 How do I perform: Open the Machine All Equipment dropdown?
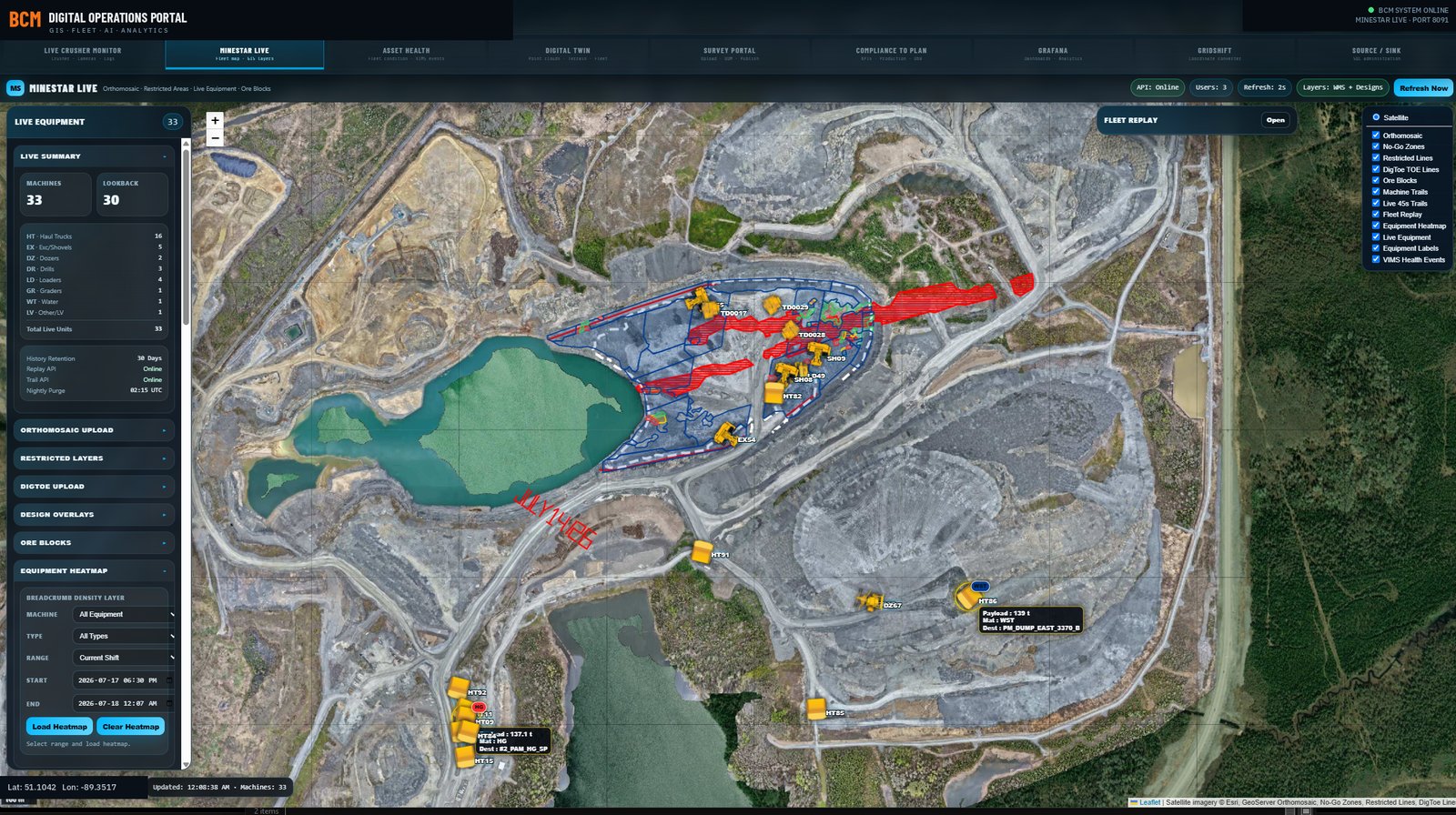click(x=124, y=614)
